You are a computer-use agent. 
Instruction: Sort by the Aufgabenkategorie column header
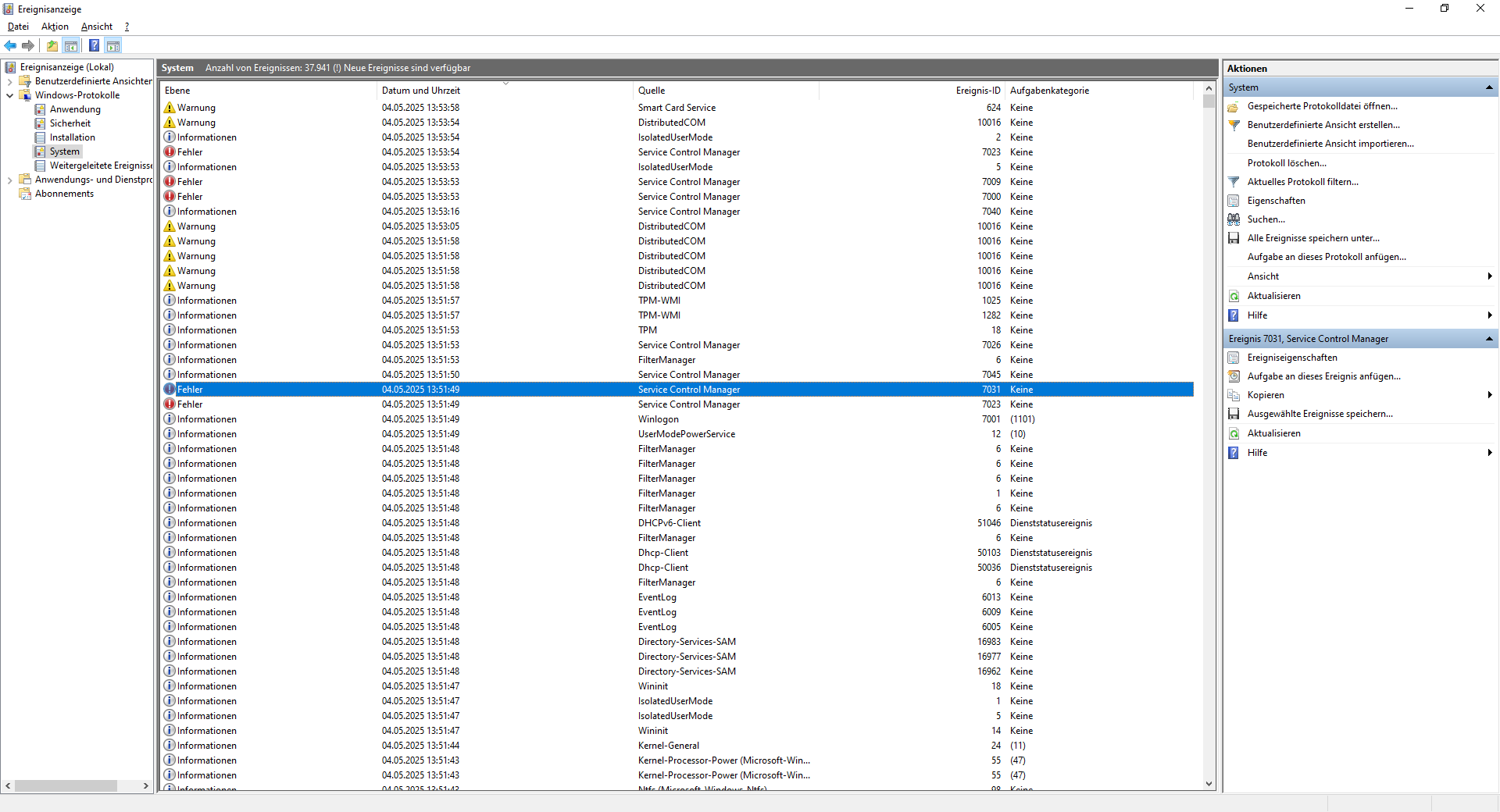(1099, 91)
